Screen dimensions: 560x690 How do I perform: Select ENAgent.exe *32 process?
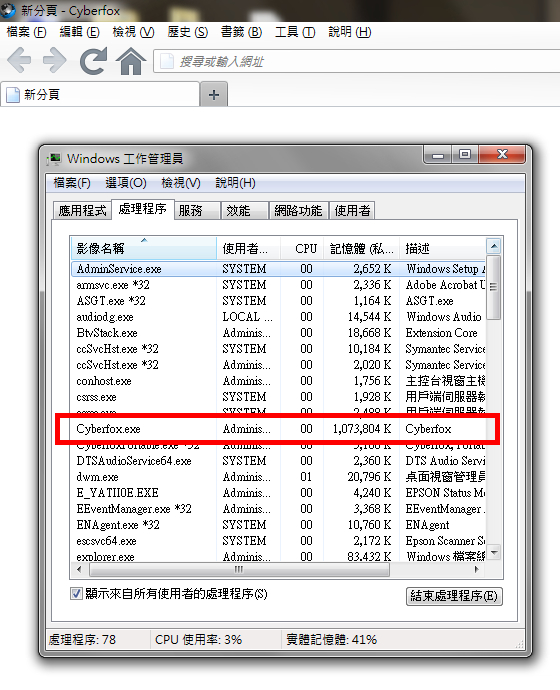pos(278,525)
